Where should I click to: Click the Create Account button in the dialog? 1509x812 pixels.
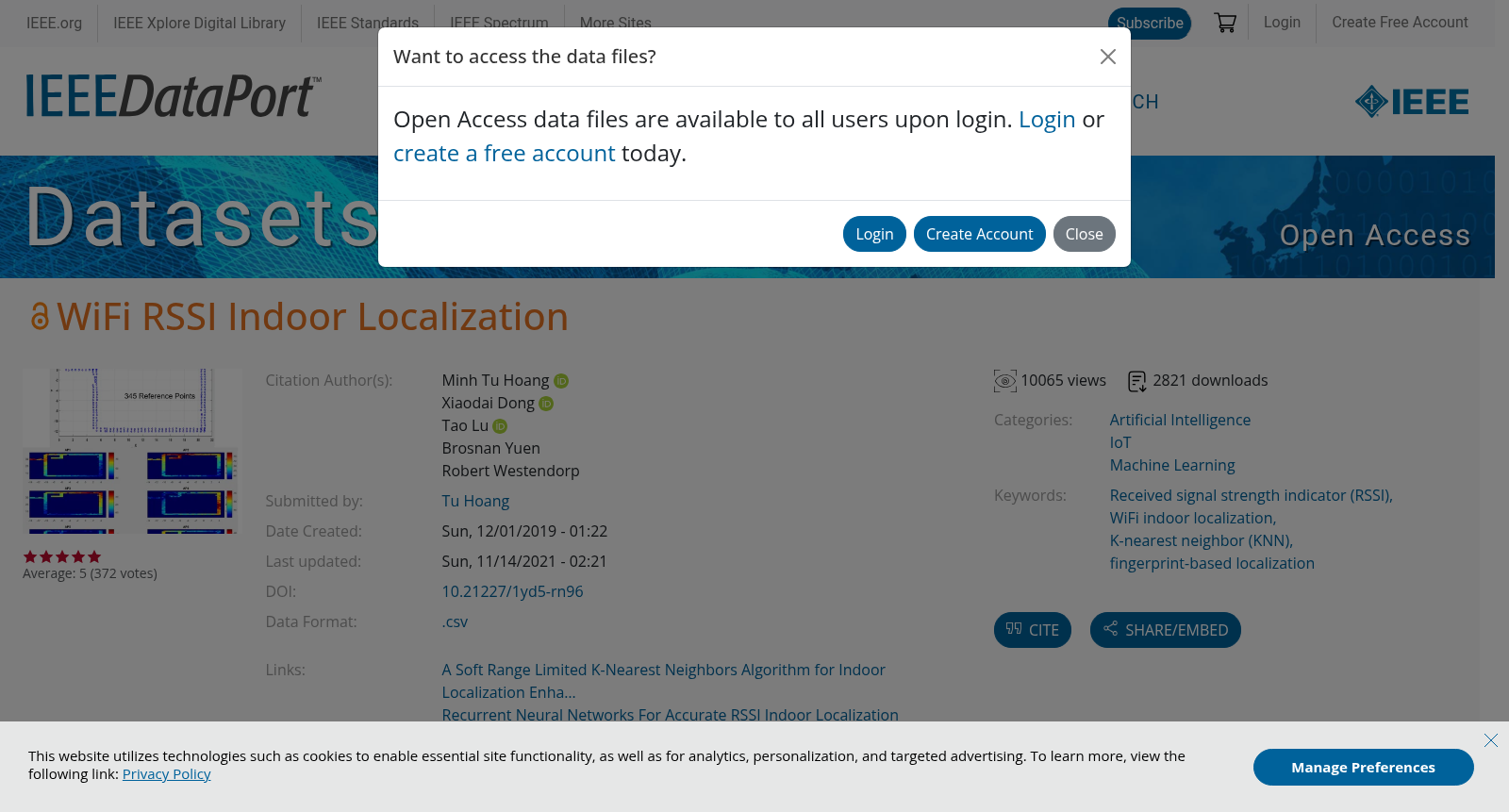(979, 234)
